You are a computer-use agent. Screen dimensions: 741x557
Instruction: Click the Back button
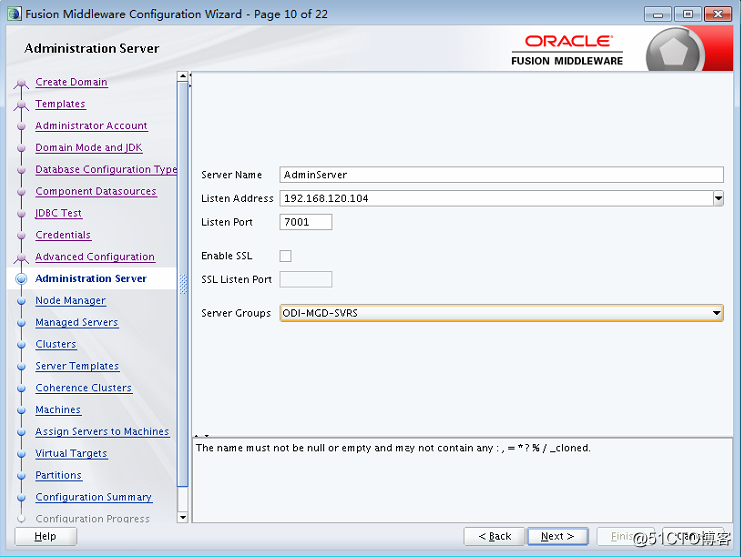pyautogui.click(x=494, y=536)
